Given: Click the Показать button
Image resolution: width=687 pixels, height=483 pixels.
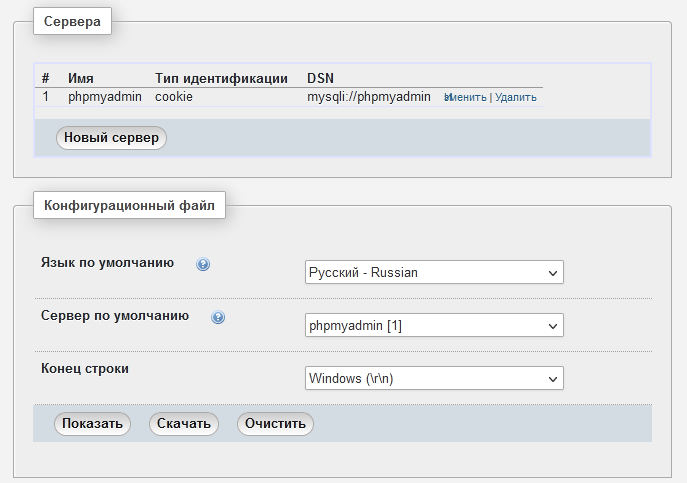Looking at the screenshot, I should (x=92, y=424).
